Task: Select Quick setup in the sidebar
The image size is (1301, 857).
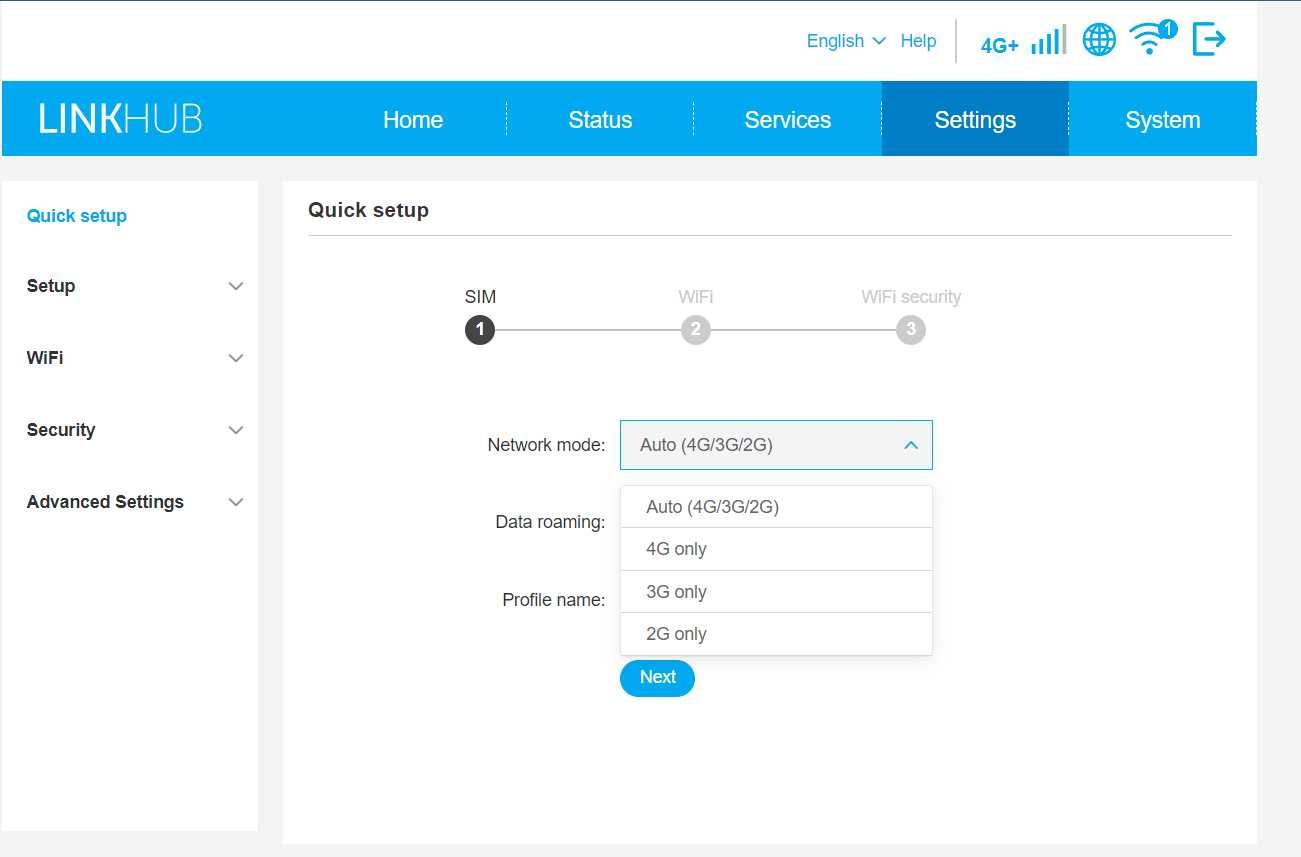Action: 77,216
